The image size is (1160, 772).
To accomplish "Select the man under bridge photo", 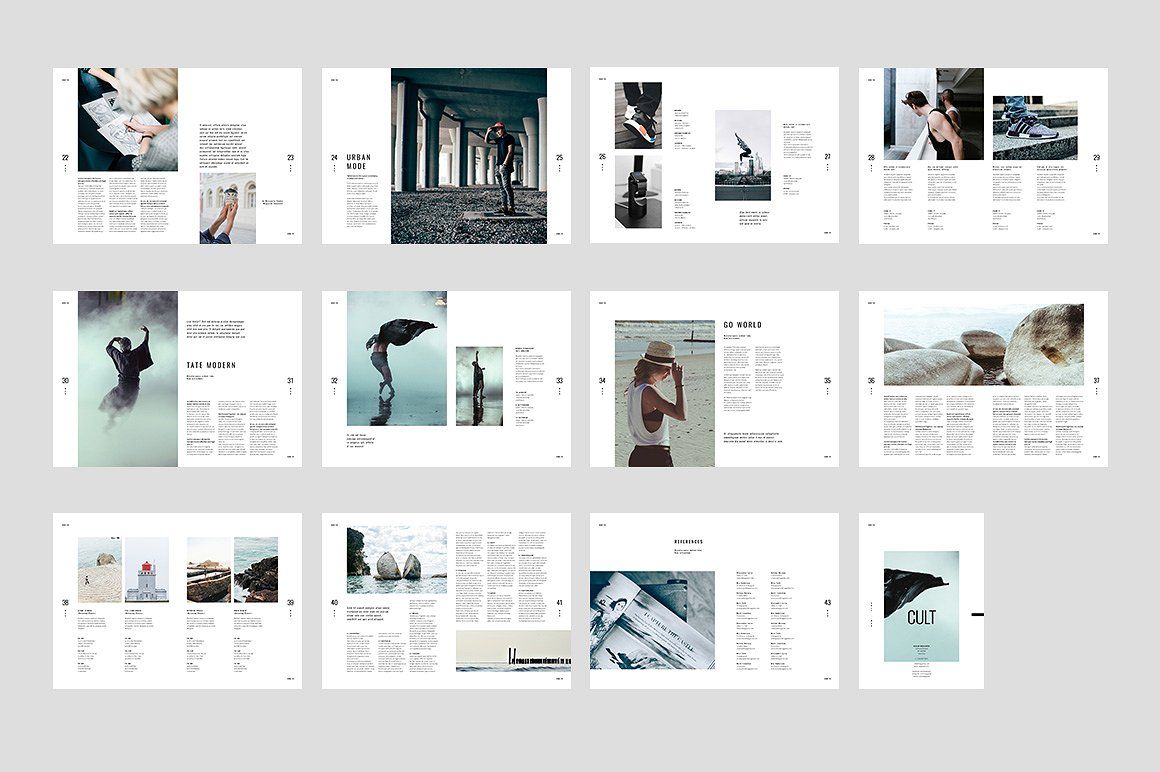I will pos(468,155).
